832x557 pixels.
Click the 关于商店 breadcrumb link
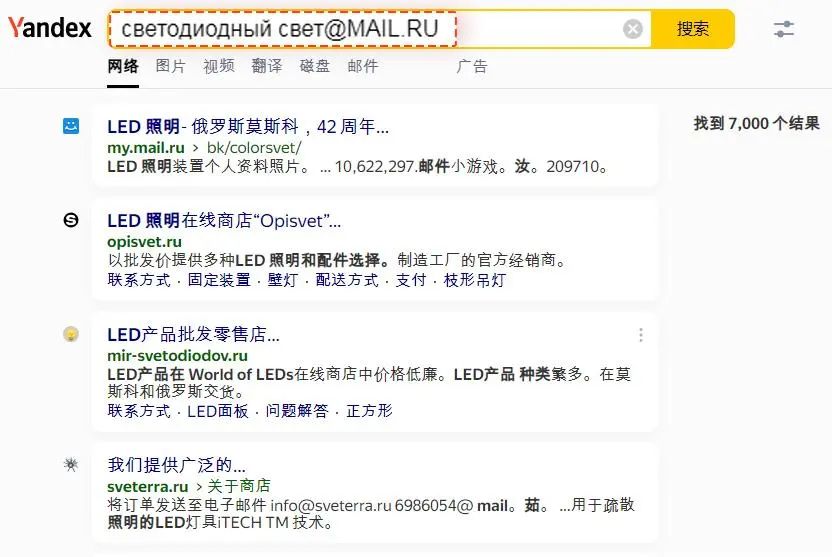coord(239,486)
